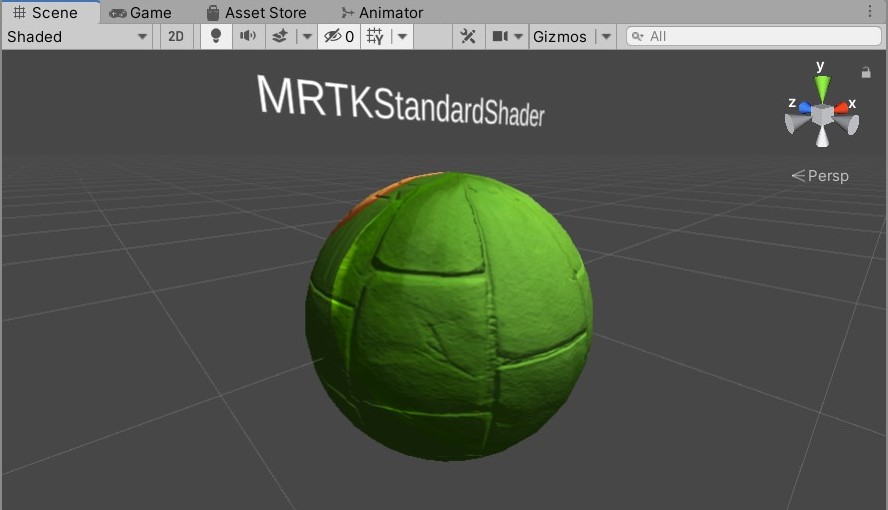Viewport: 888px width, 510px height.
Task: Open scene camera settings icon
Action: tap(500, 37)
